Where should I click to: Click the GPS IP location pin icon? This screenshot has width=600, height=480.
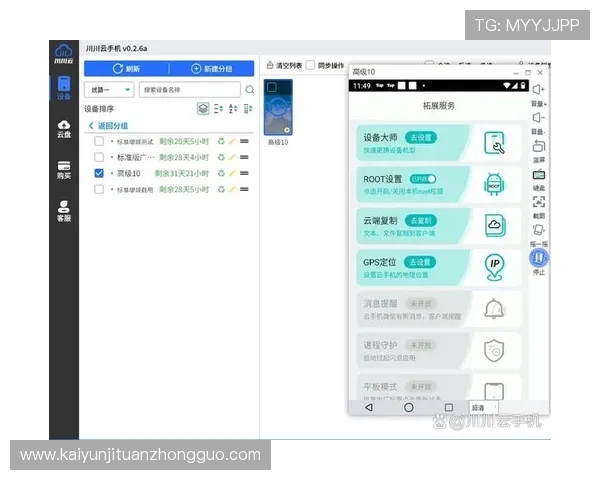pos(494,267)
